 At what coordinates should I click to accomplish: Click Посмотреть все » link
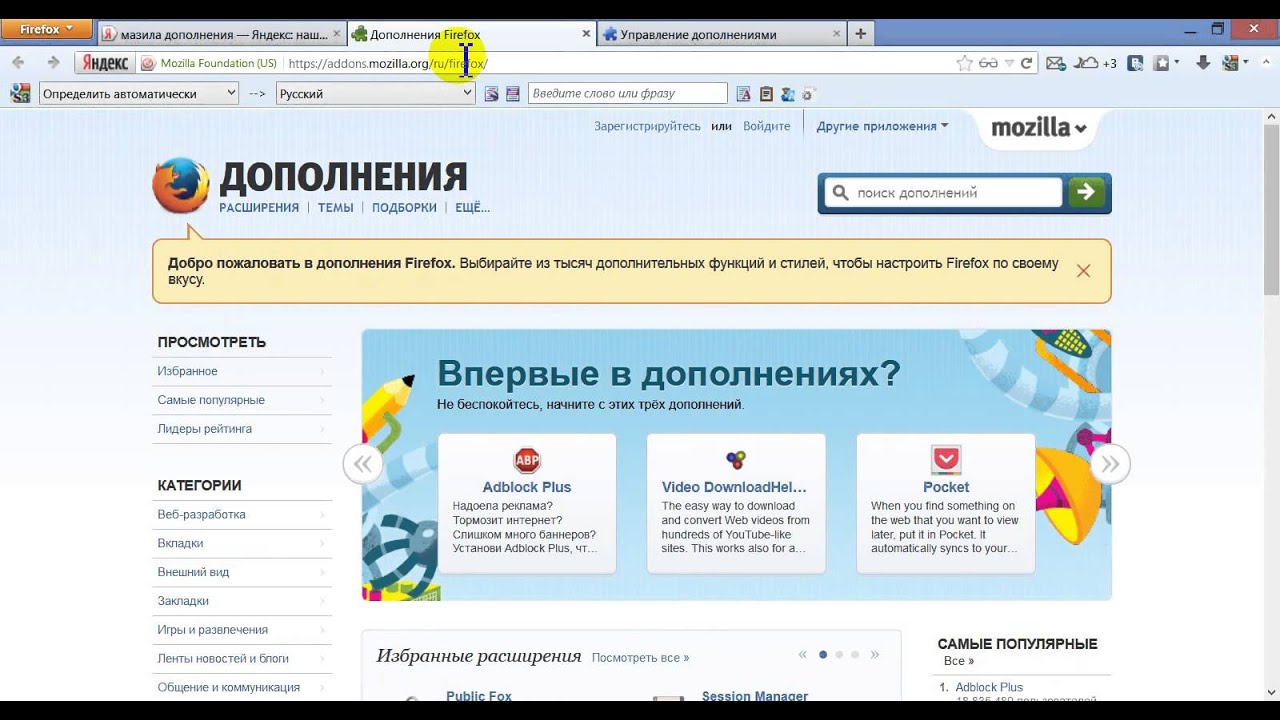[x=640, y=658]
